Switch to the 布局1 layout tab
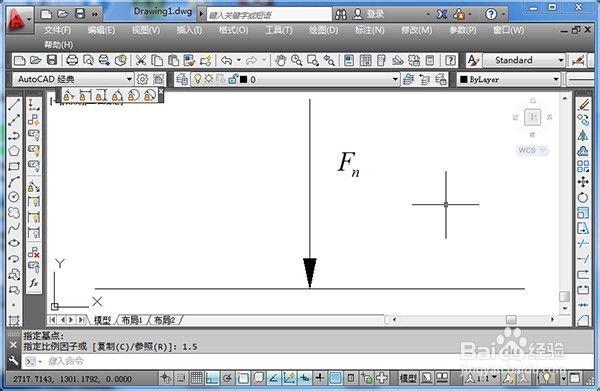The width and height of the screenshot is (600, 391). (x=132, y=320)
